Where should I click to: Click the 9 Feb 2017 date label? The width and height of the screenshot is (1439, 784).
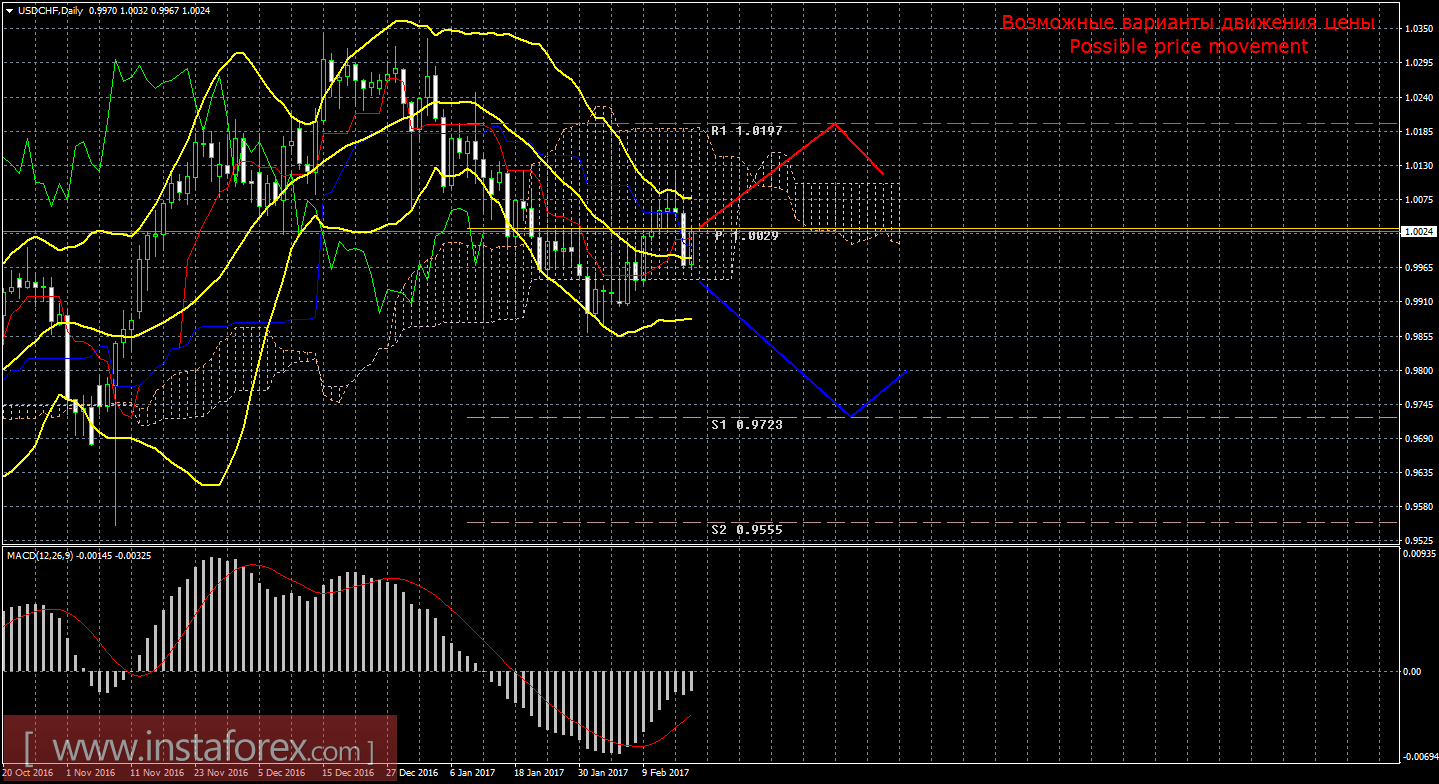point(664,773)
